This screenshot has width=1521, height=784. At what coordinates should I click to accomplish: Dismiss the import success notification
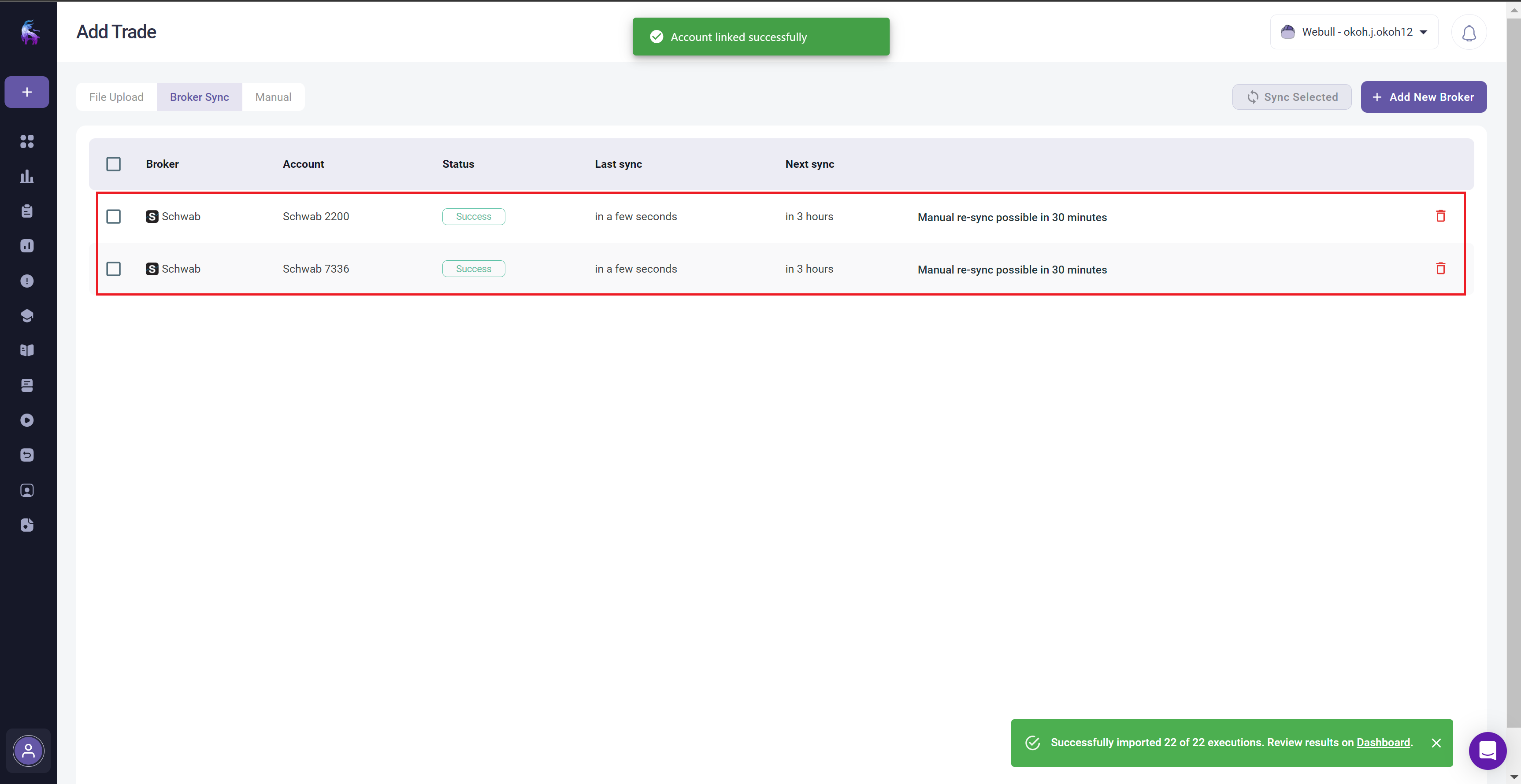(x=1436, y=743)
